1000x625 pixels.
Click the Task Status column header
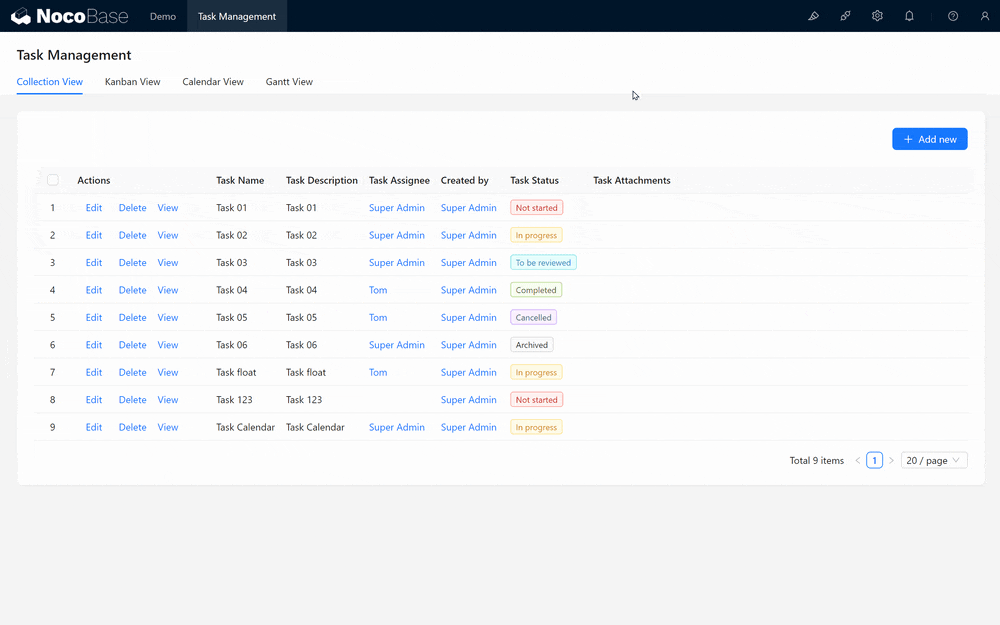point(534,180)
